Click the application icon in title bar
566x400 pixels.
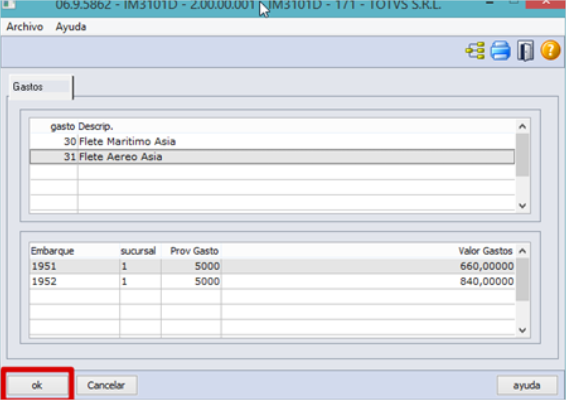[9, 4]
